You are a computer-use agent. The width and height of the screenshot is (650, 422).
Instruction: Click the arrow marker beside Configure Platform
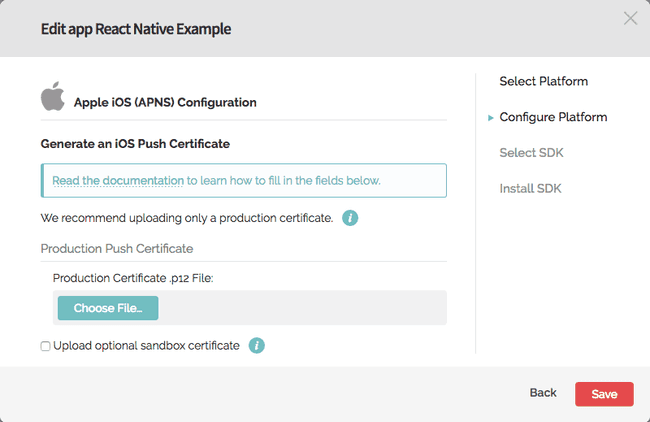point(491,118)
